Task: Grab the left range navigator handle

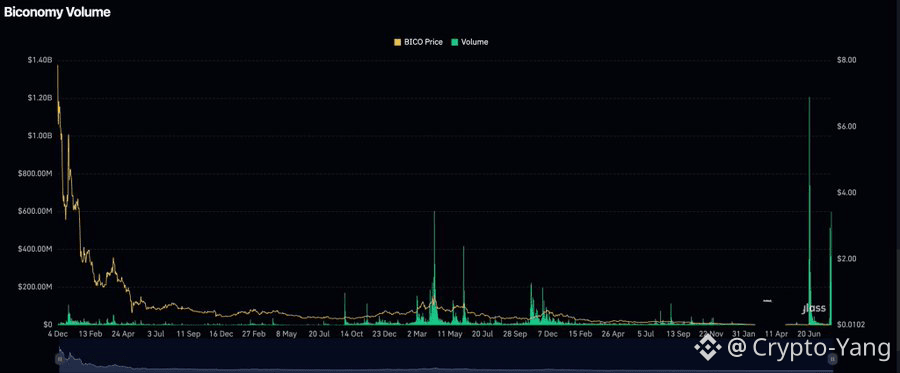Action: 59,359
